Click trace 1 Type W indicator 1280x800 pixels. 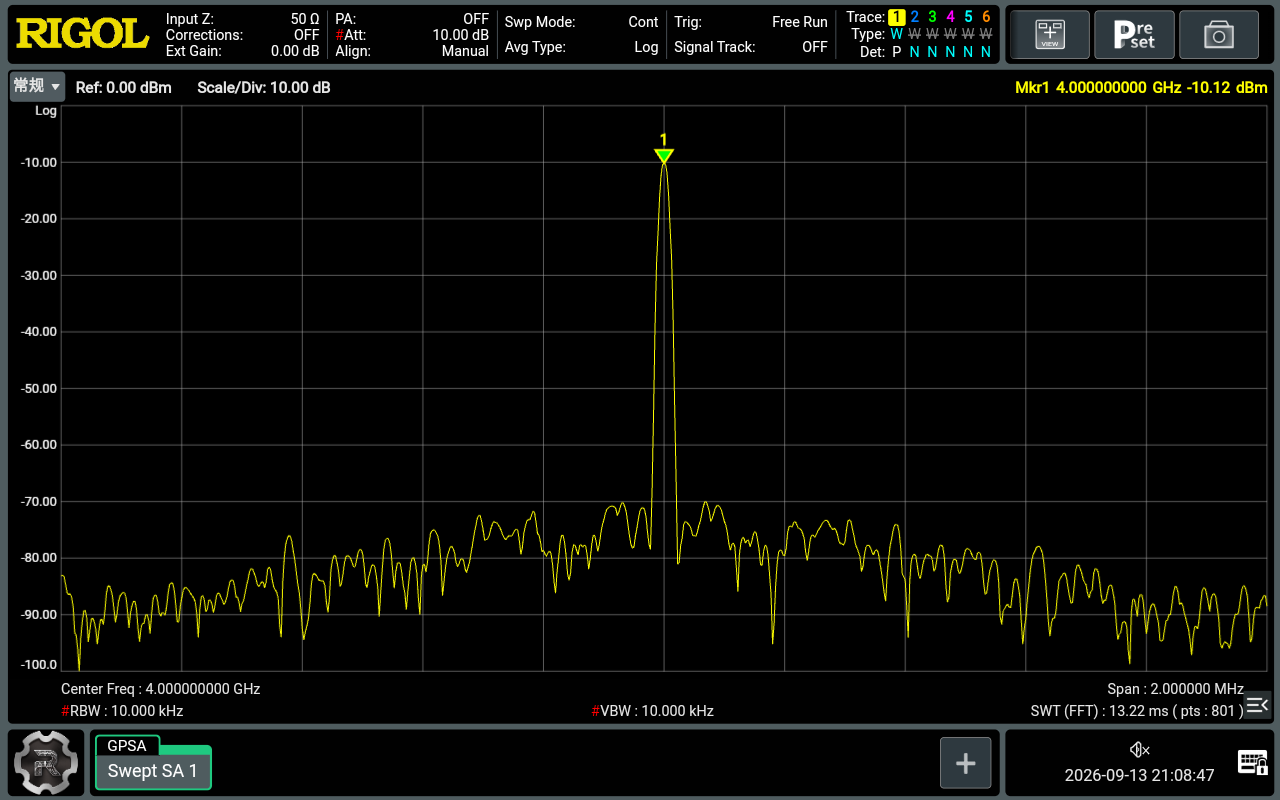click(896, 34)
